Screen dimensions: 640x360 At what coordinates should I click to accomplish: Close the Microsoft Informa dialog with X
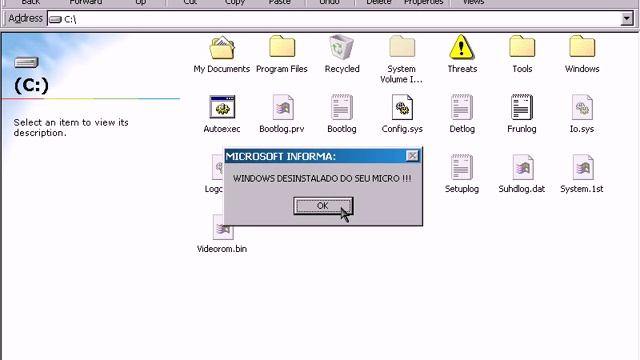coord(412,156)
